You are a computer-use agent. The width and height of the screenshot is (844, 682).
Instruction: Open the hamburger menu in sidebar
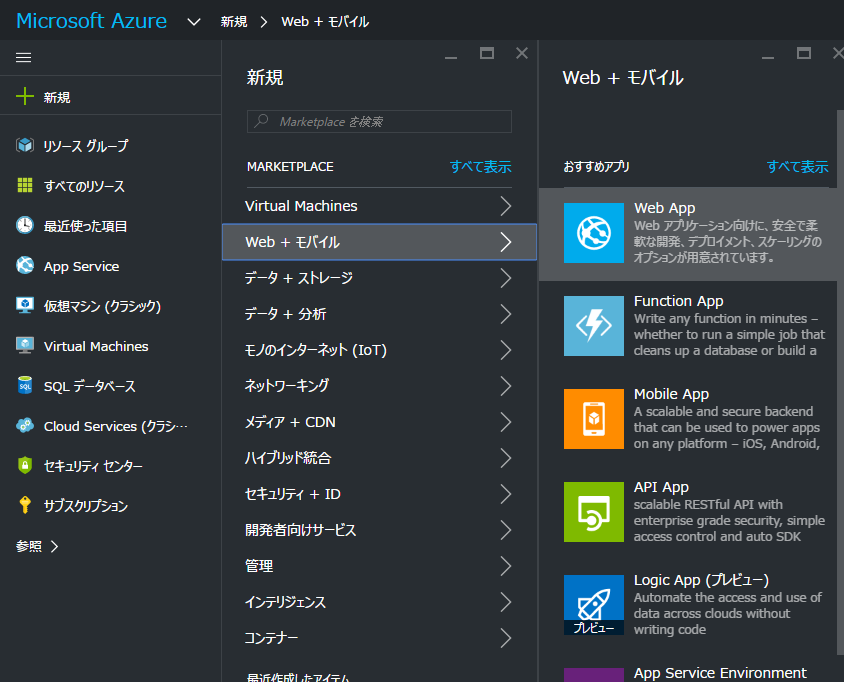pyautogui.click(x=23, y=58)
